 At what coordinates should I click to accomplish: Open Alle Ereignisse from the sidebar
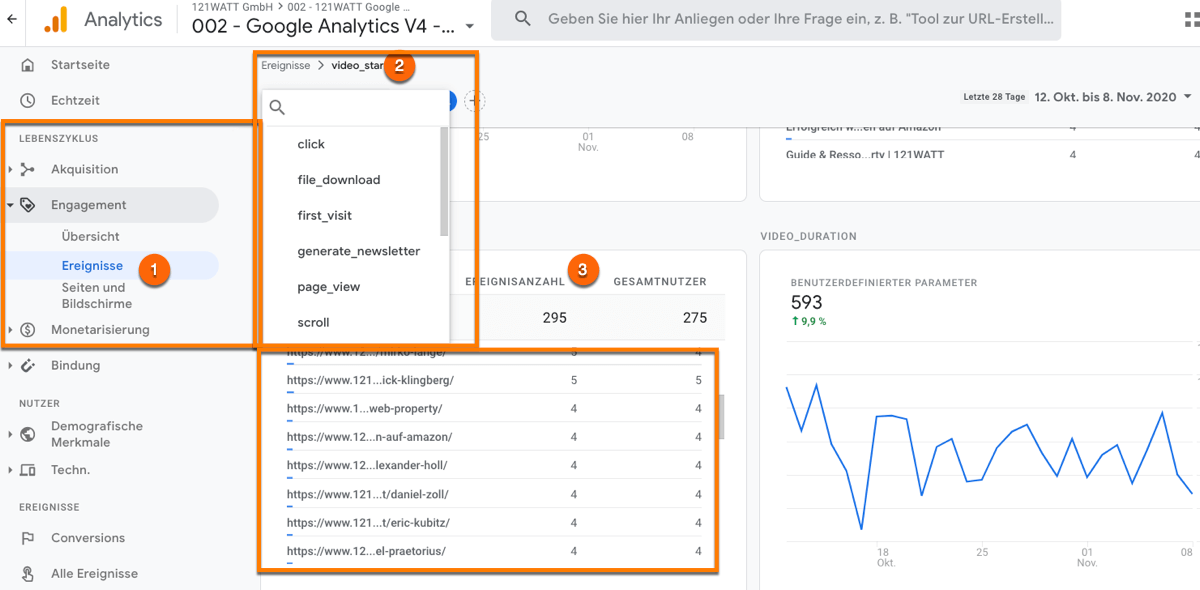[26, 573]
